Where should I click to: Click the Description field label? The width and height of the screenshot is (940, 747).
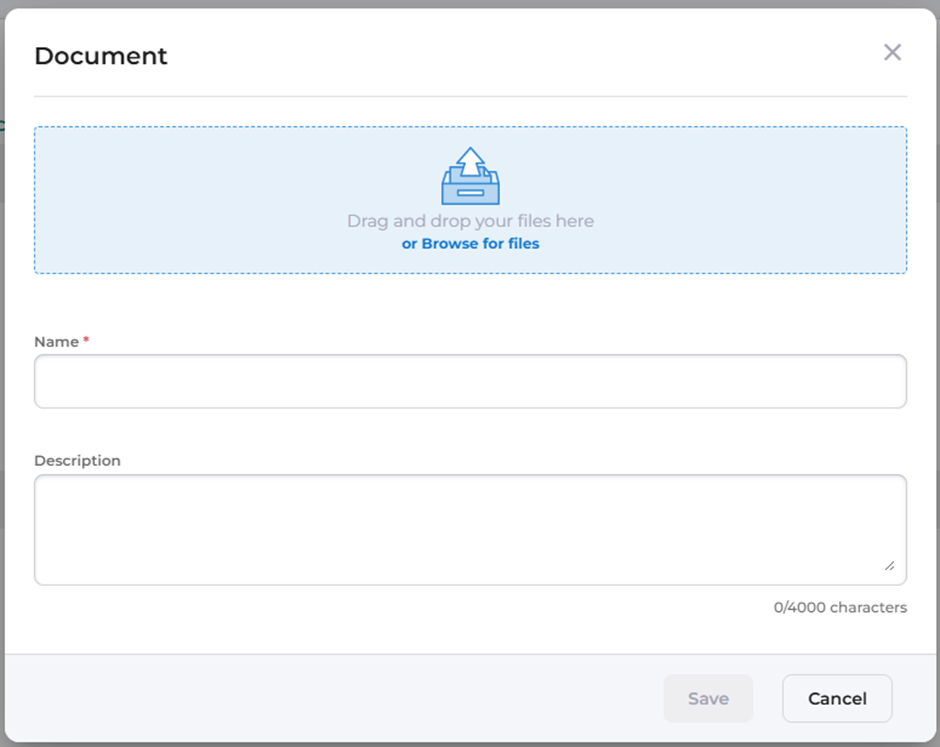coord(77,461)
